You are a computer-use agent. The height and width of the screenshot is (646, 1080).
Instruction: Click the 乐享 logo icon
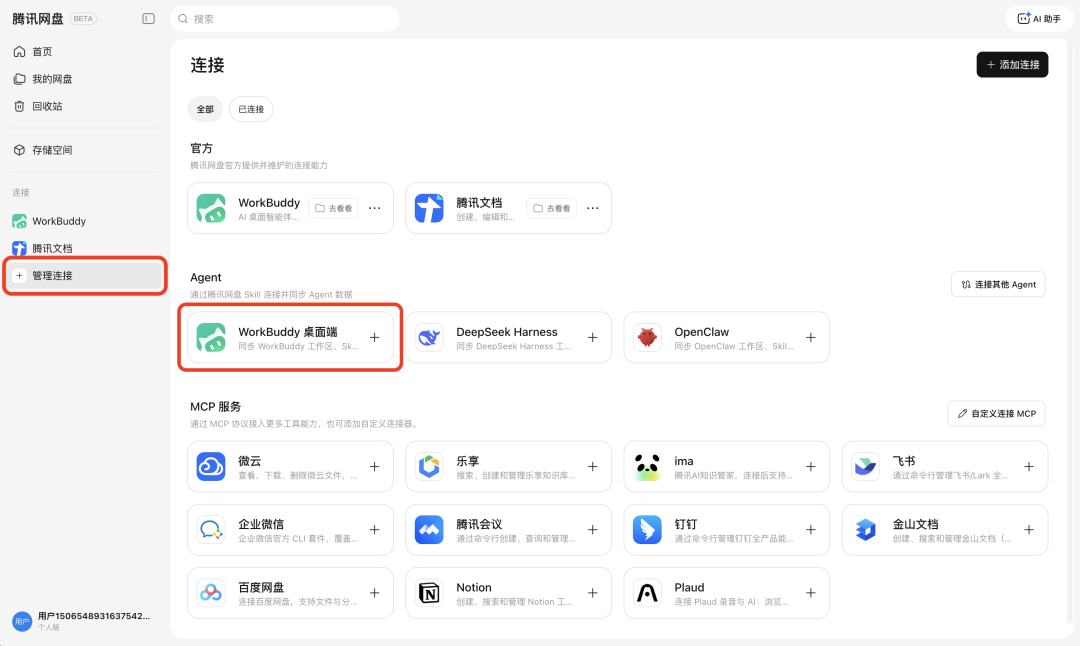429,466
